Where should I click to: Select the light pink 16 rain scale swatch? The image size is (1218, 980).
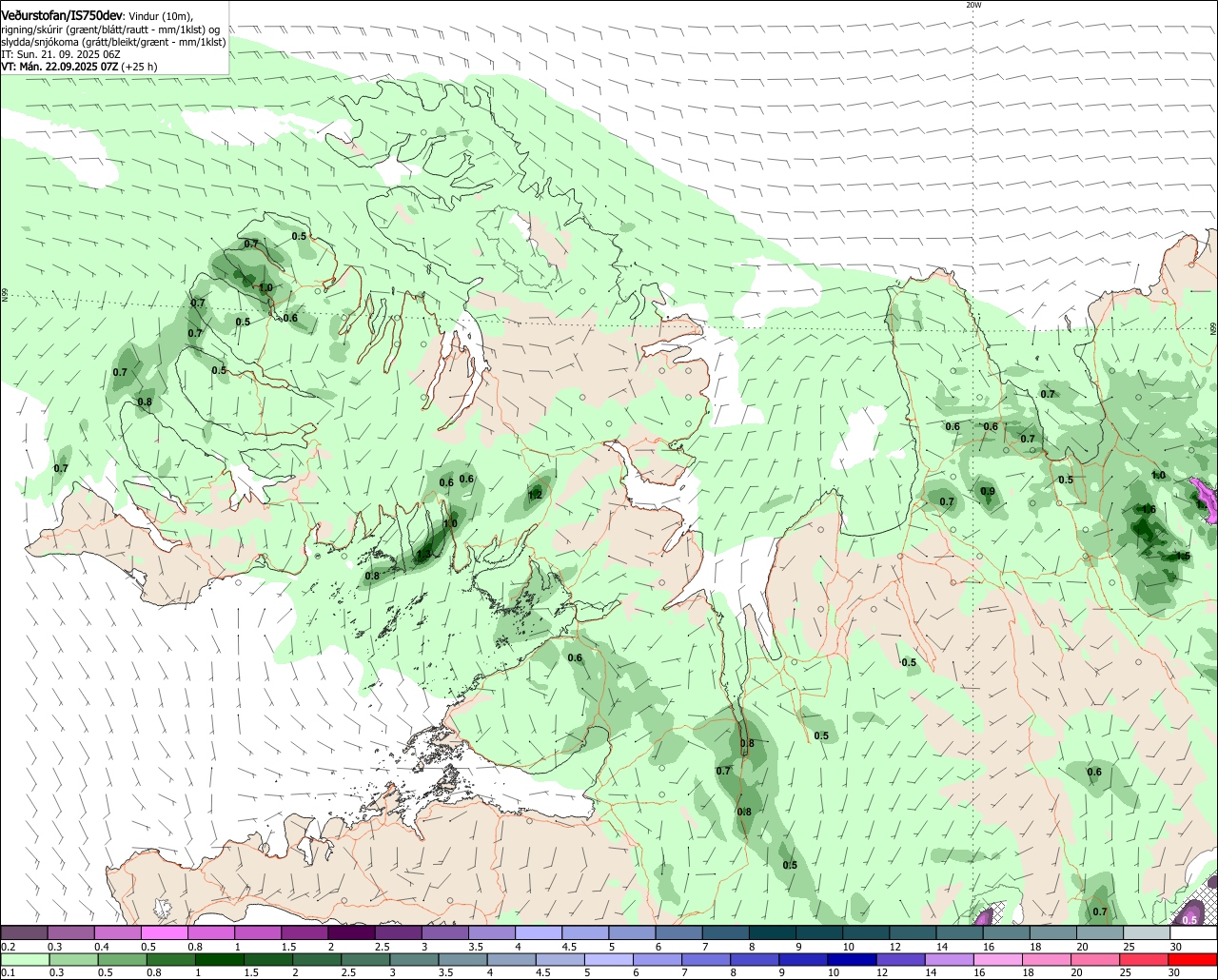point(998,959)
